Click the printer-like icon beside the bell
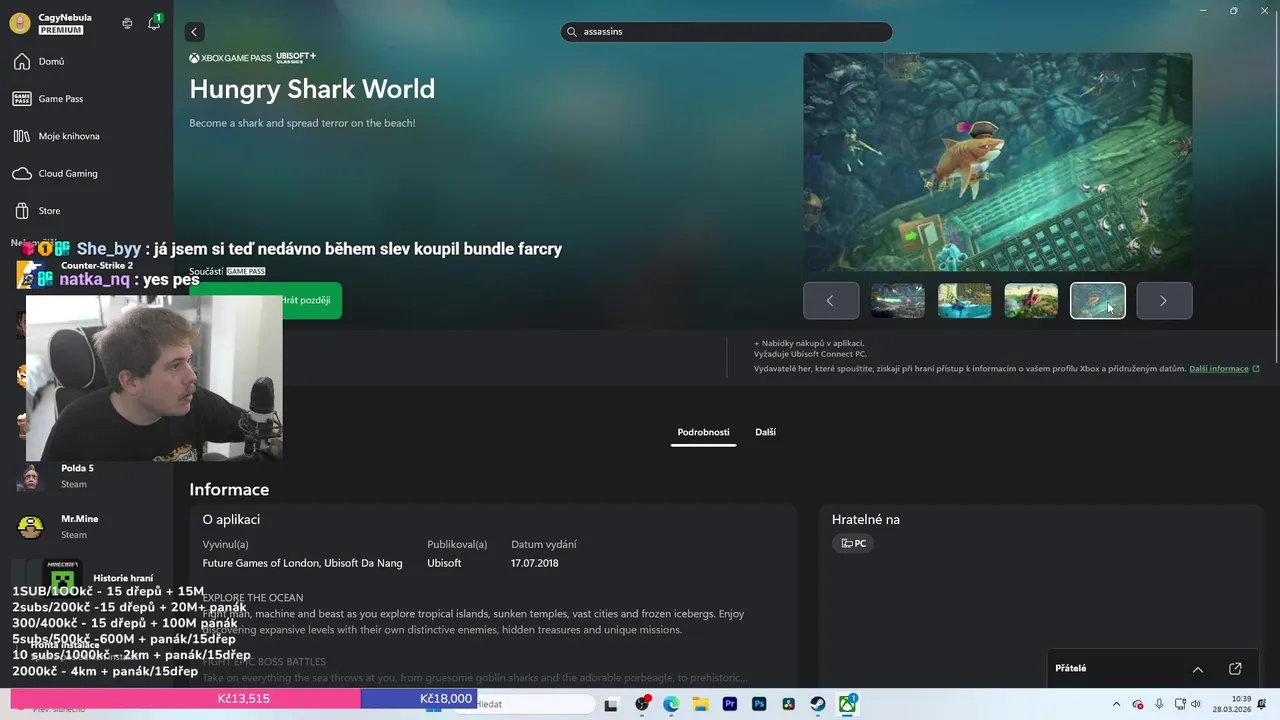 pyautogui.click(x=127, y=23)
